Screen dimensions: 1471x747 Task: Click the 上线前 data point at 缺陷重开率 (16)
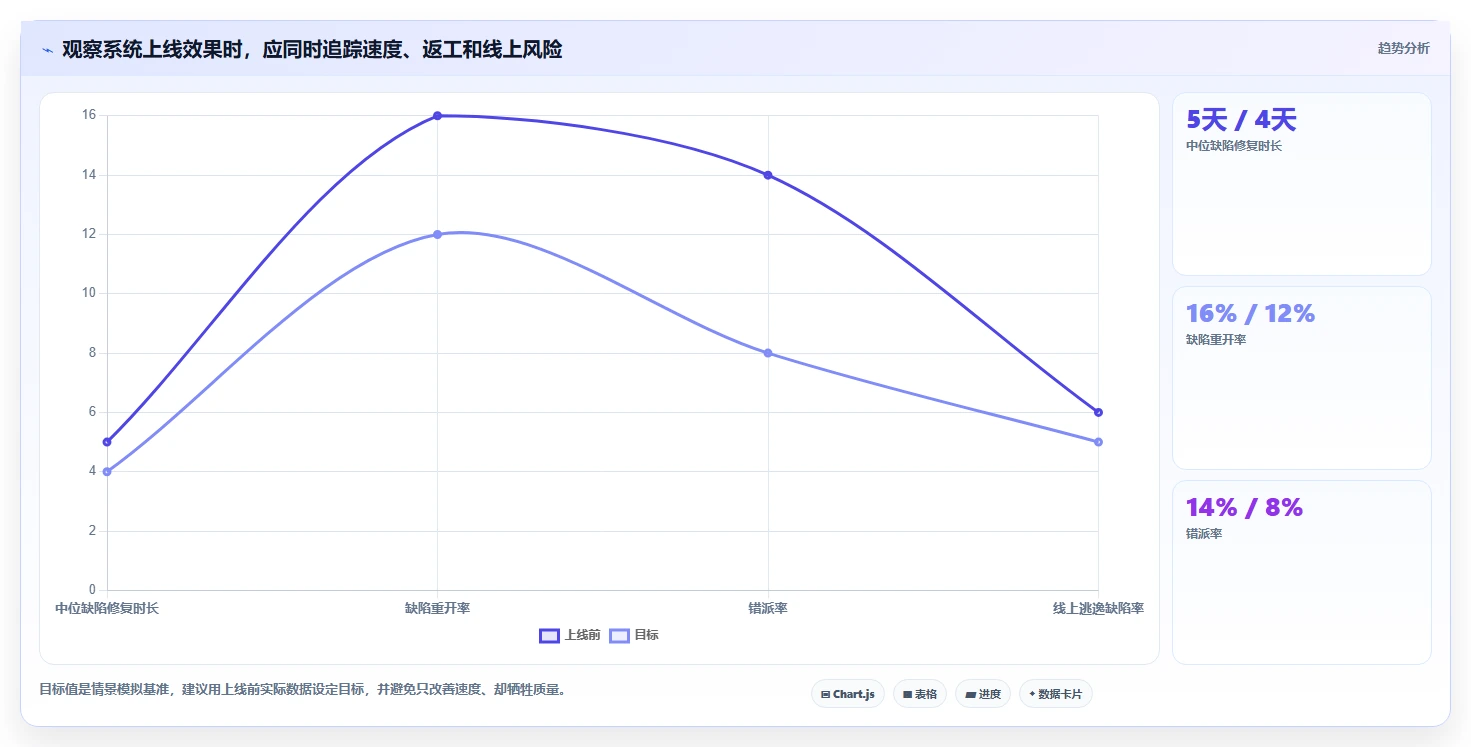click(x=437, y=116)
